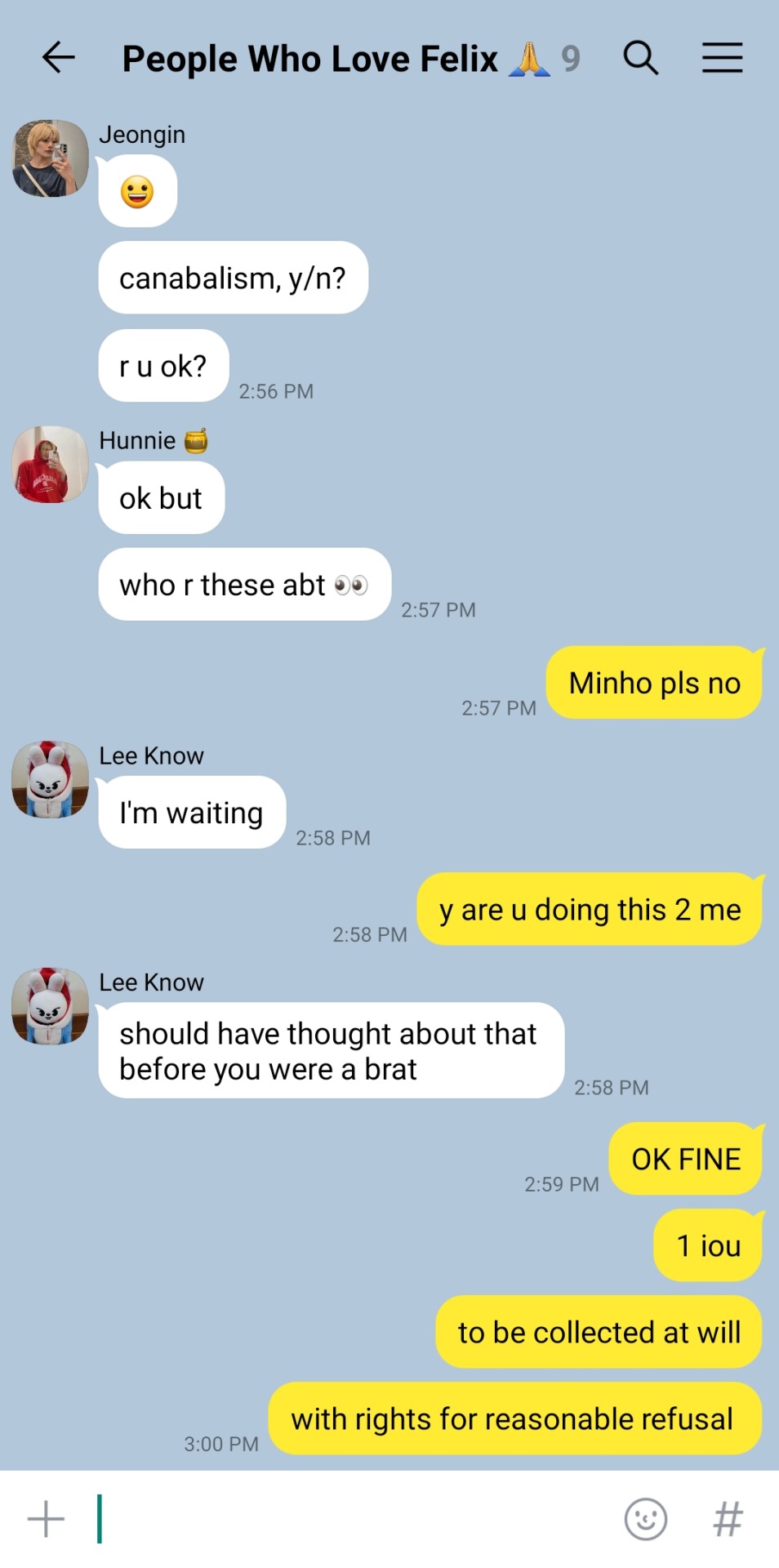Screen dimensions: 779x1568
Task: Tap Lee Know's avatar beside brat message
Action: pyautogui.click(x=51, y=1006)
